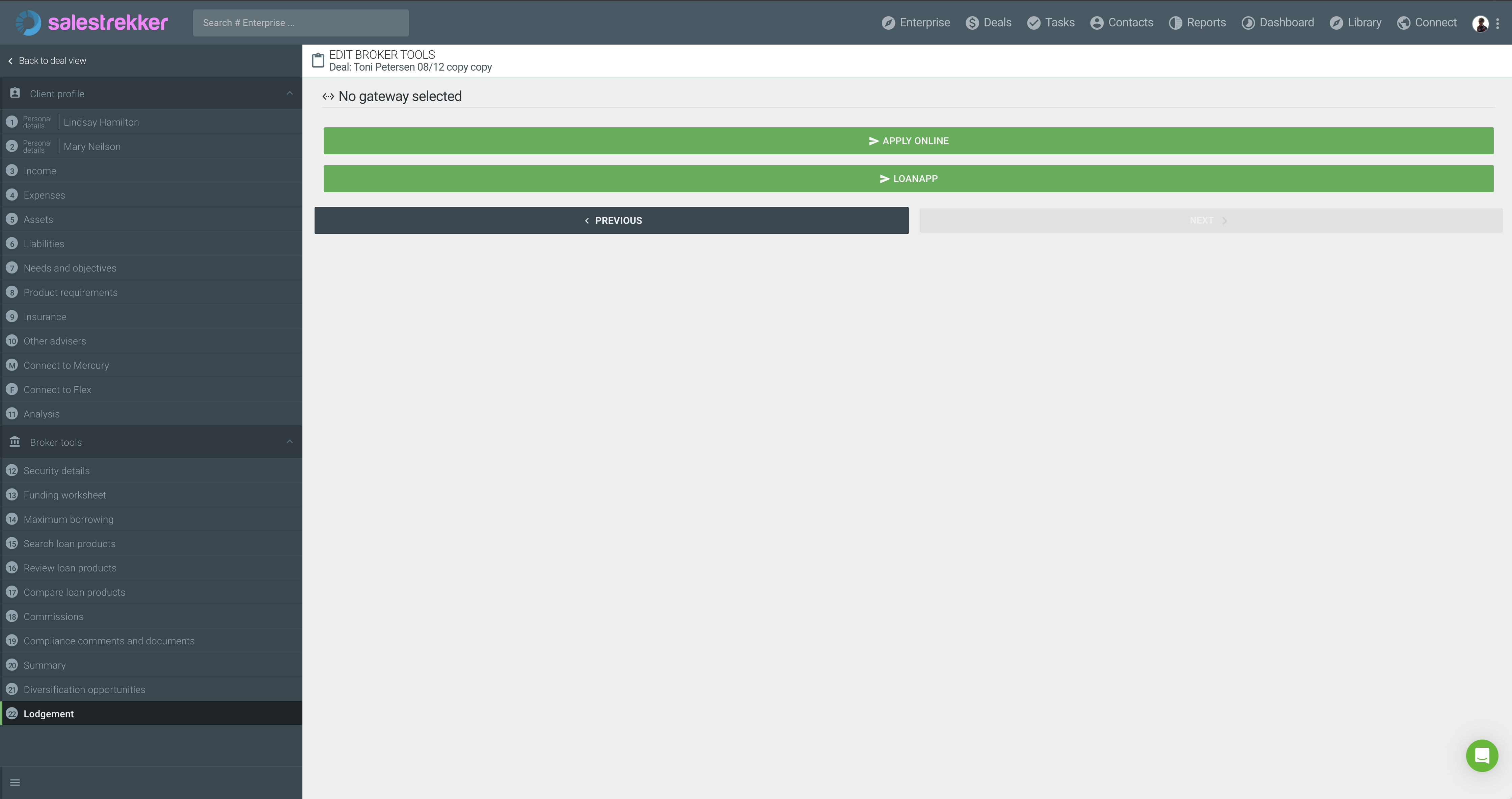
Task: Open Reports using the chart icon
Action: click(x=1176, y=22)
